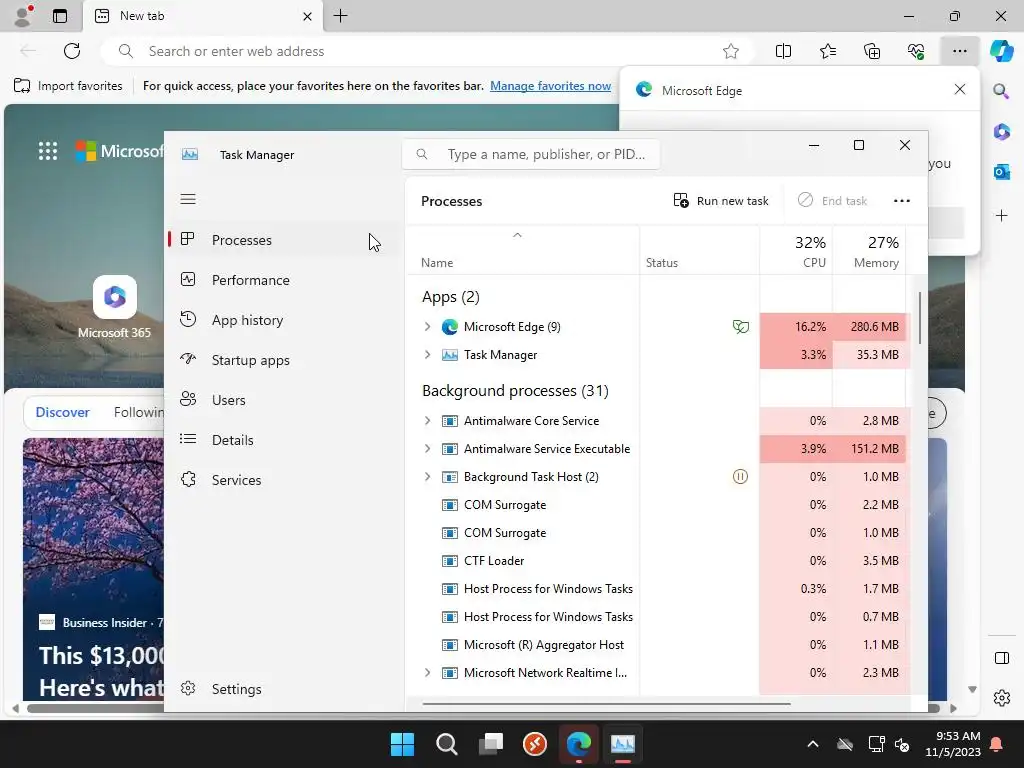Open Edge Settings and more menu
This screenshot has height=768, width=1024.
coord(960,51)
